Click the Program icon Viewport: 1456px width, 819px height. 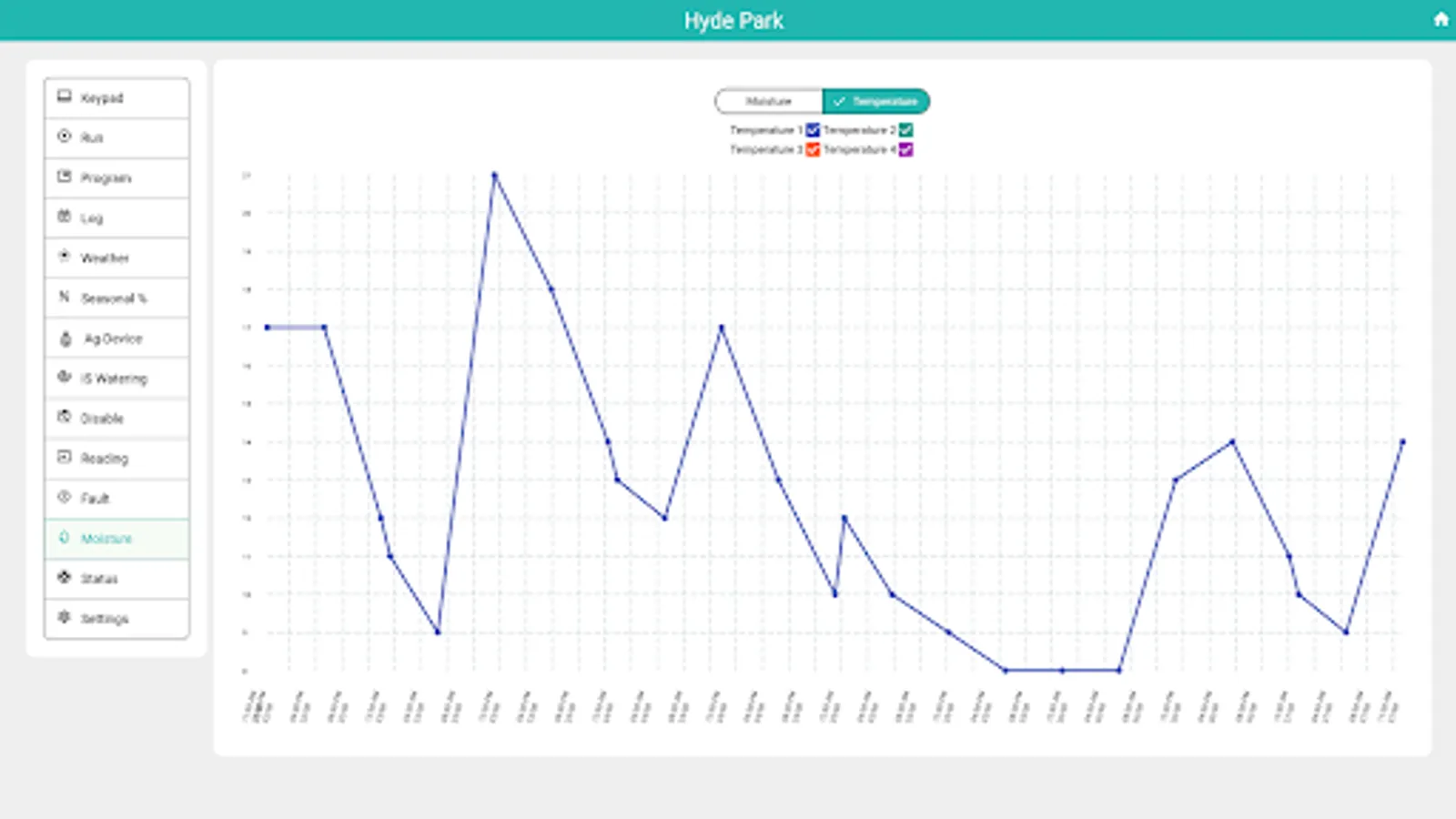(64, 177)
